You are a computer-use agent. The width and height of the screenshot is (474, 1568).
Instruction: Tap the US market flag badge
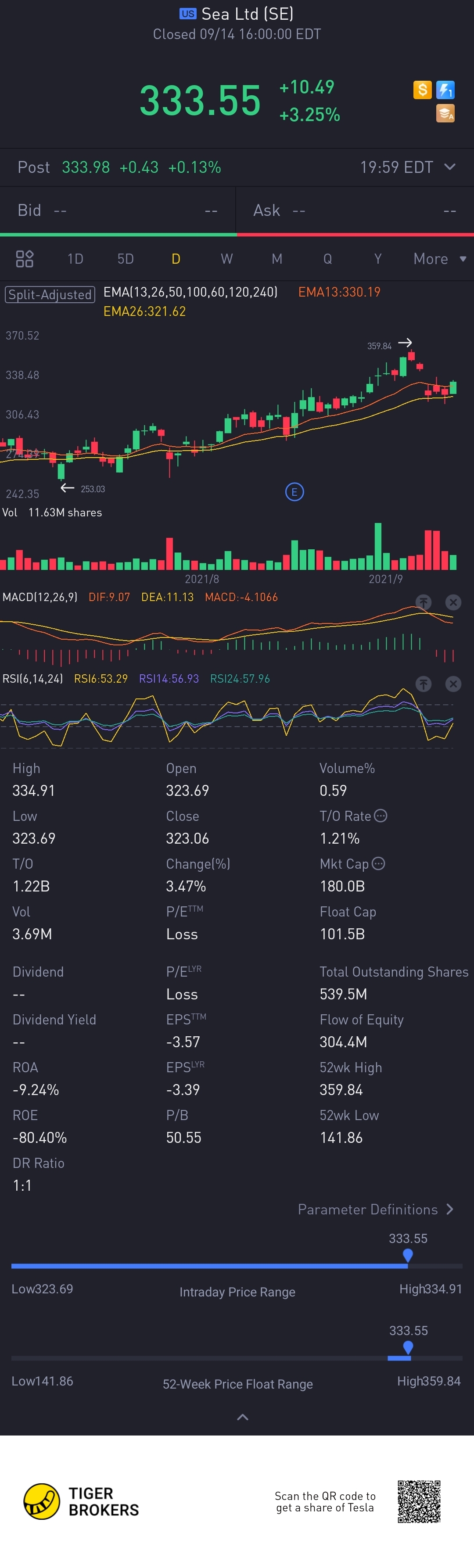coord(188,14)
